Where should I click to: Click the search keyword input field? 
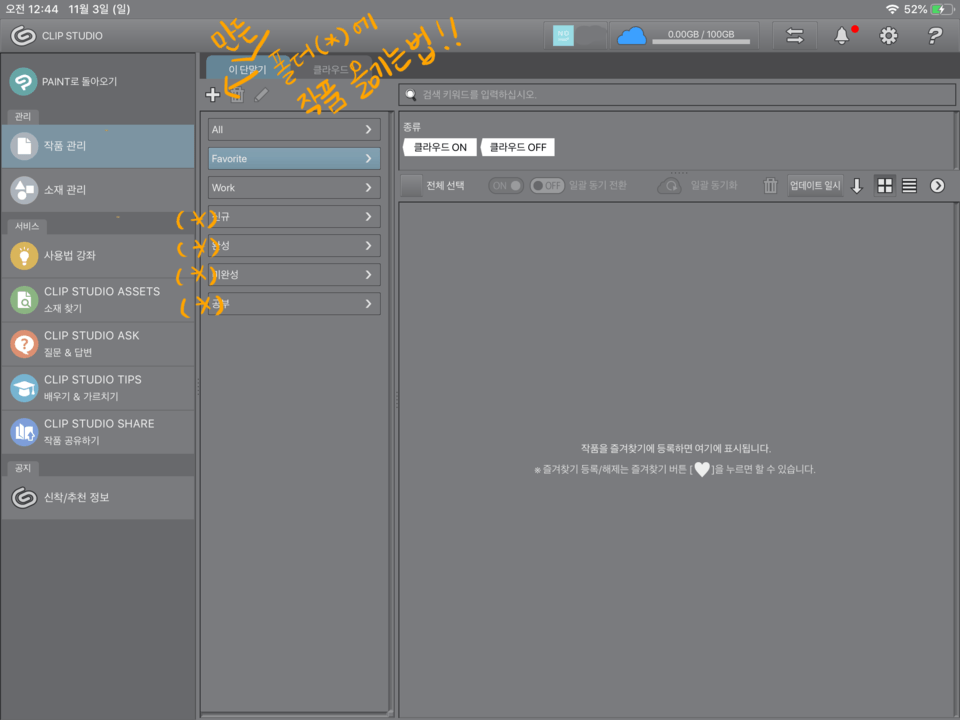point(675,95)
